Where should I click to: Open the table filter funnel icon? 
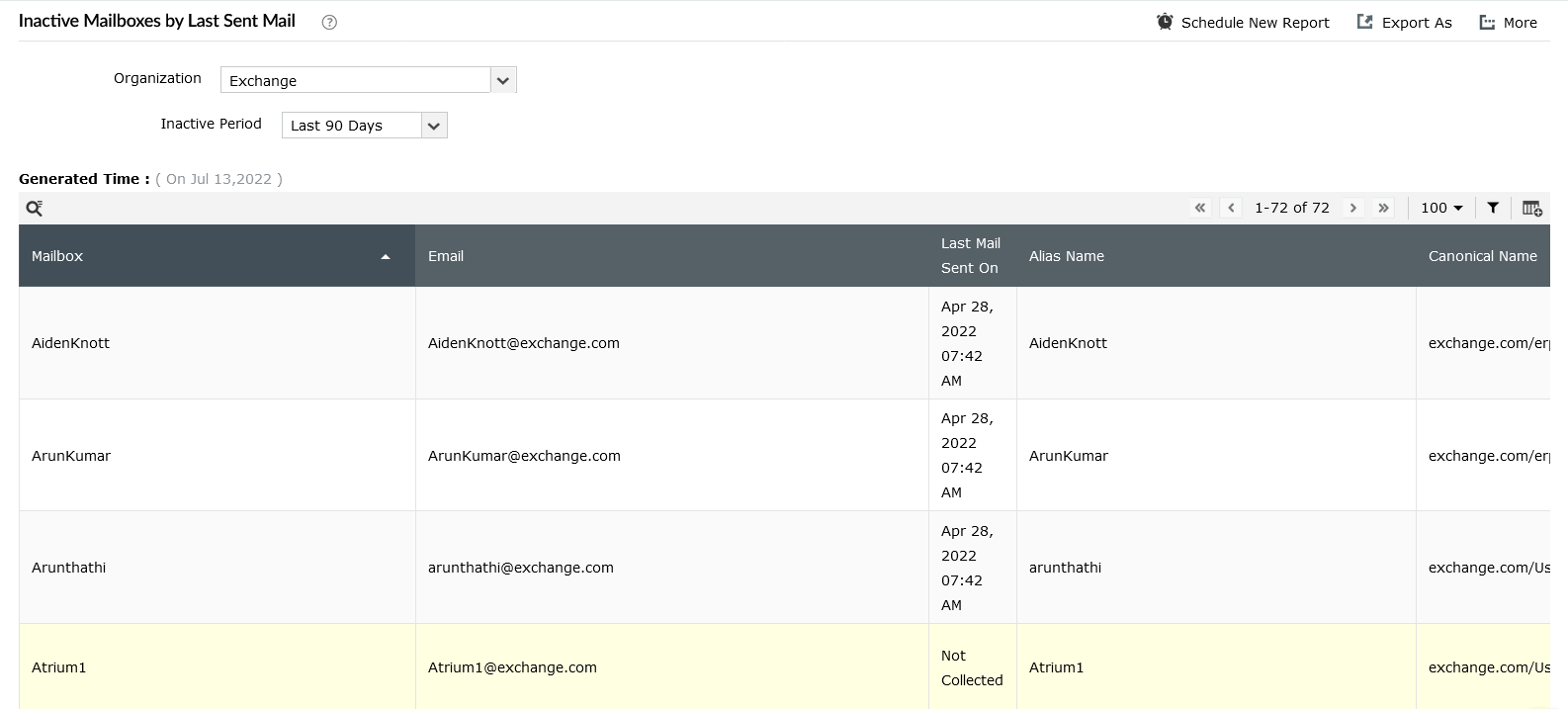coord(1493,208)
